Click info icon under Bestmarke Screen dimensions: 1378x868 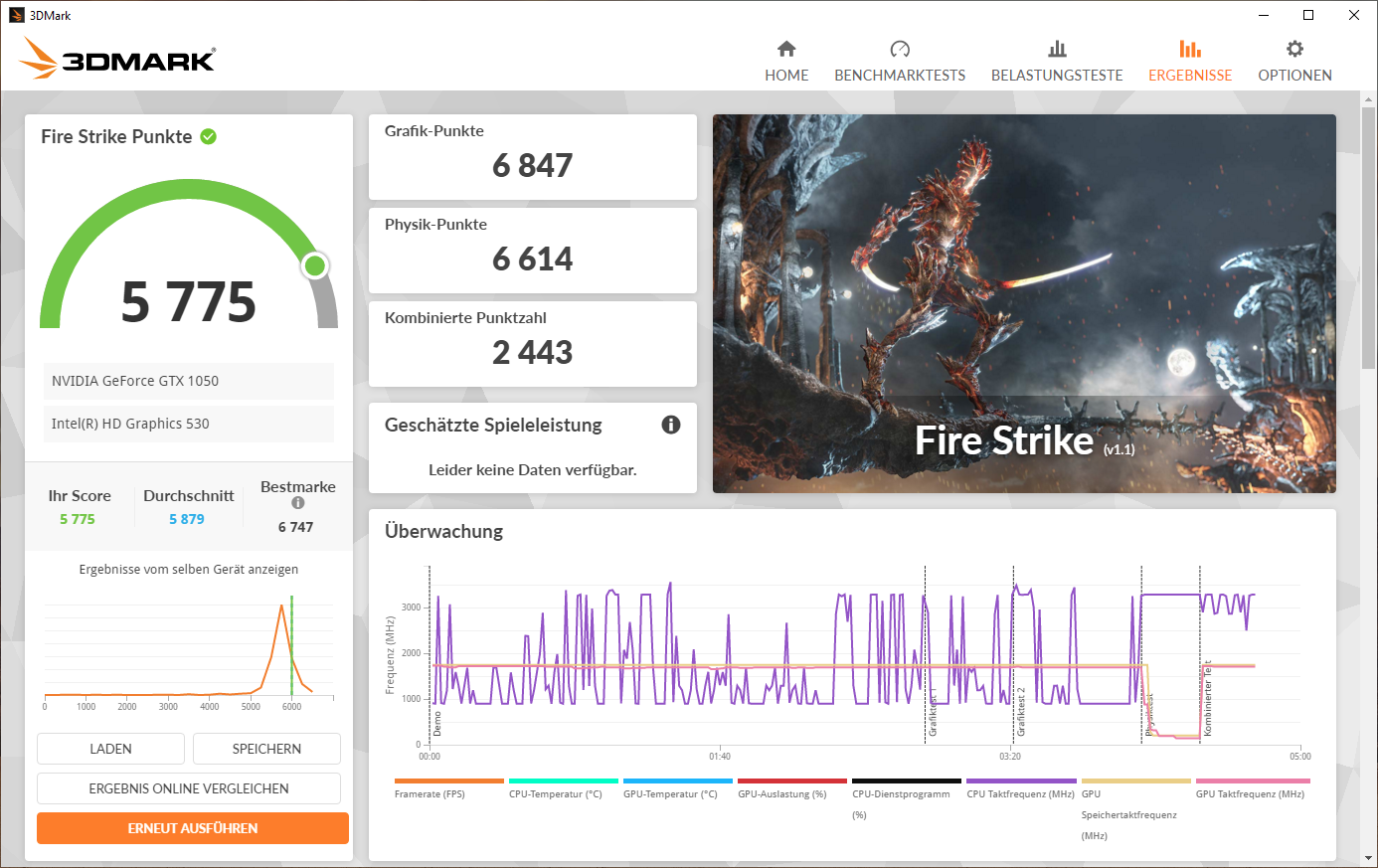(297, 503)
